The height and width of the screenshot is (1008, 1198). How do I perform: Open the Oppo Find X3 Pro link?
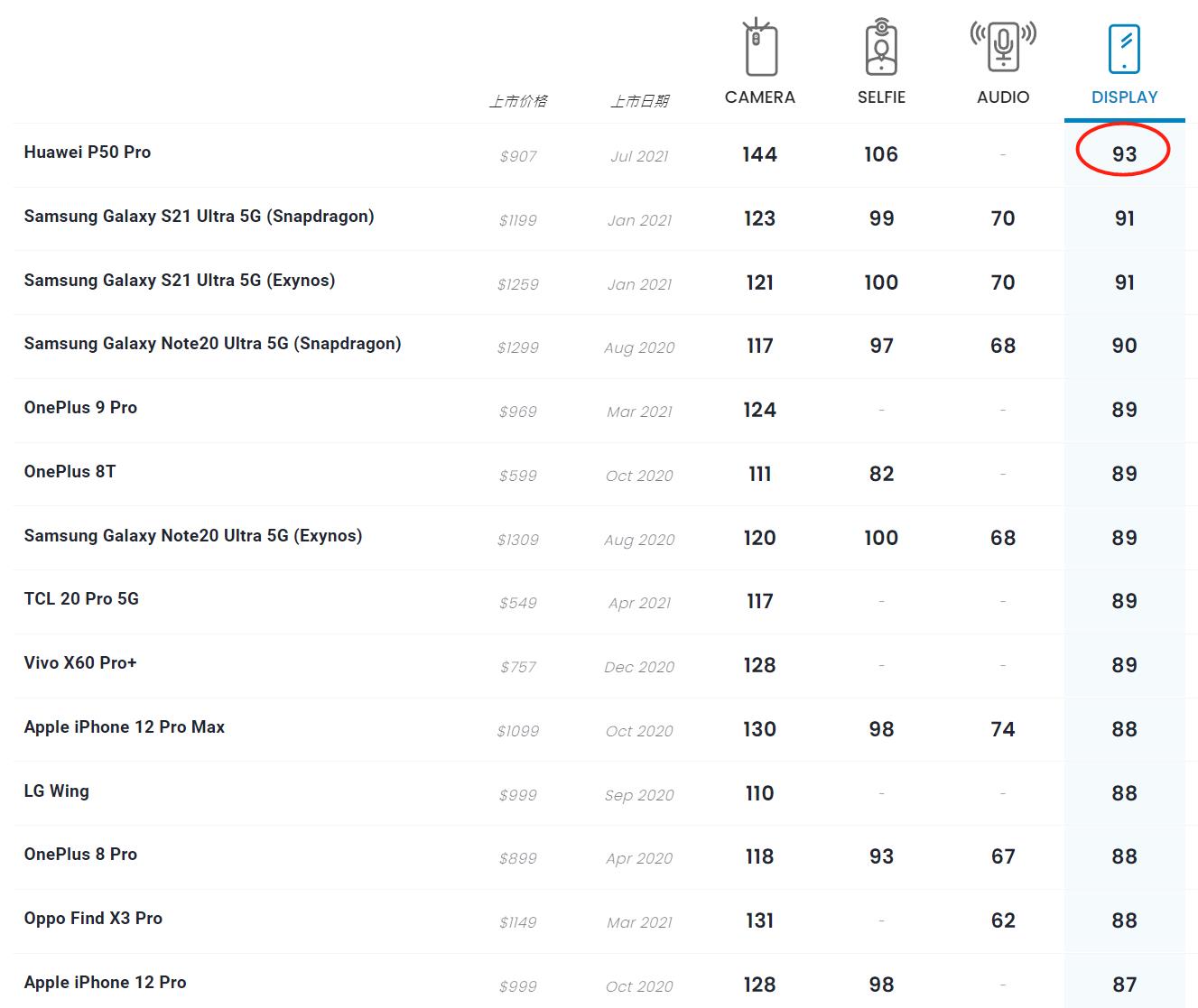click(93, 919)
